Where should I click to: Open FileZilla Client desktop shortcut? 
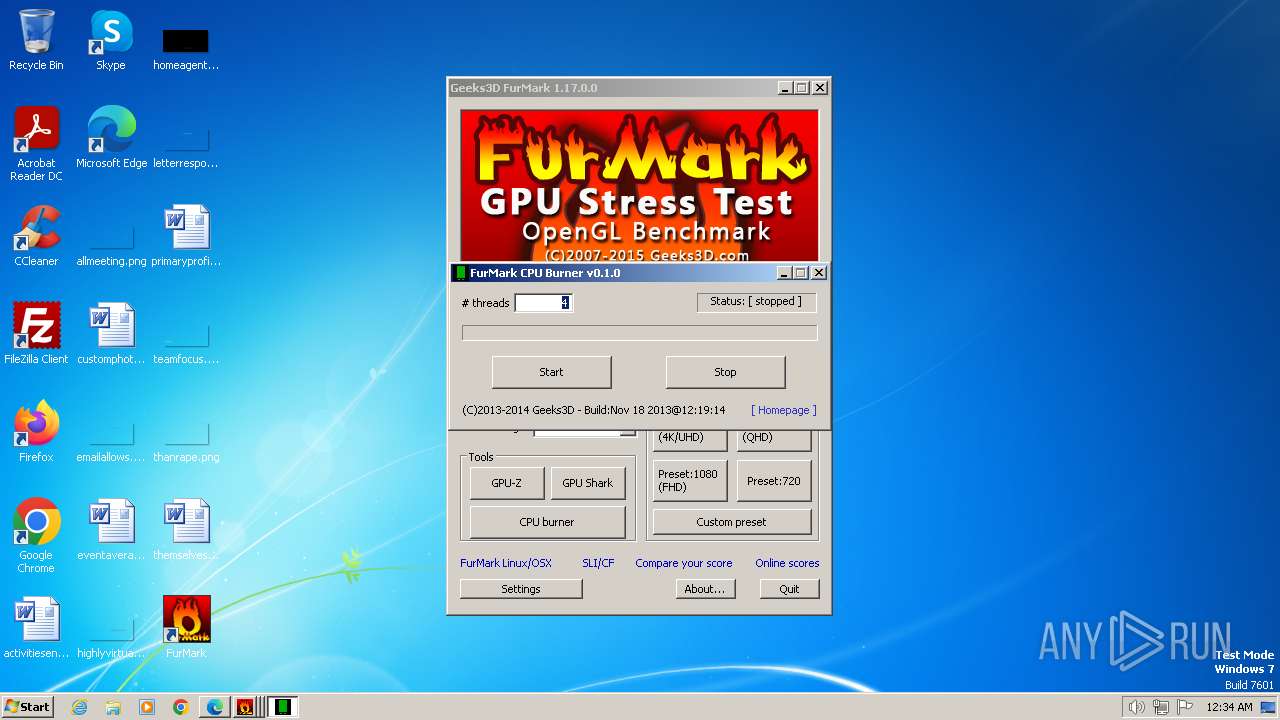tap(36, 334)
